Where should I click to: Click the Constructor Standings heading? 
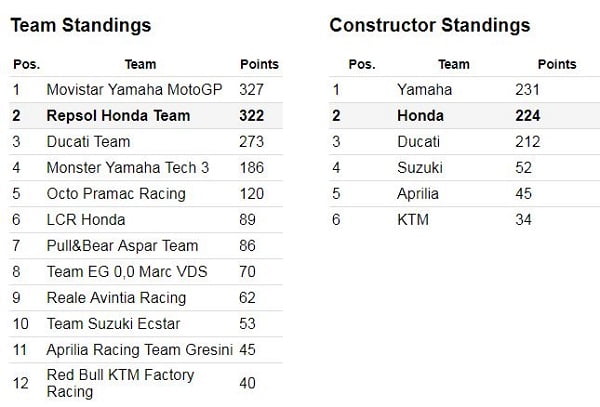[x=430, y=25]
